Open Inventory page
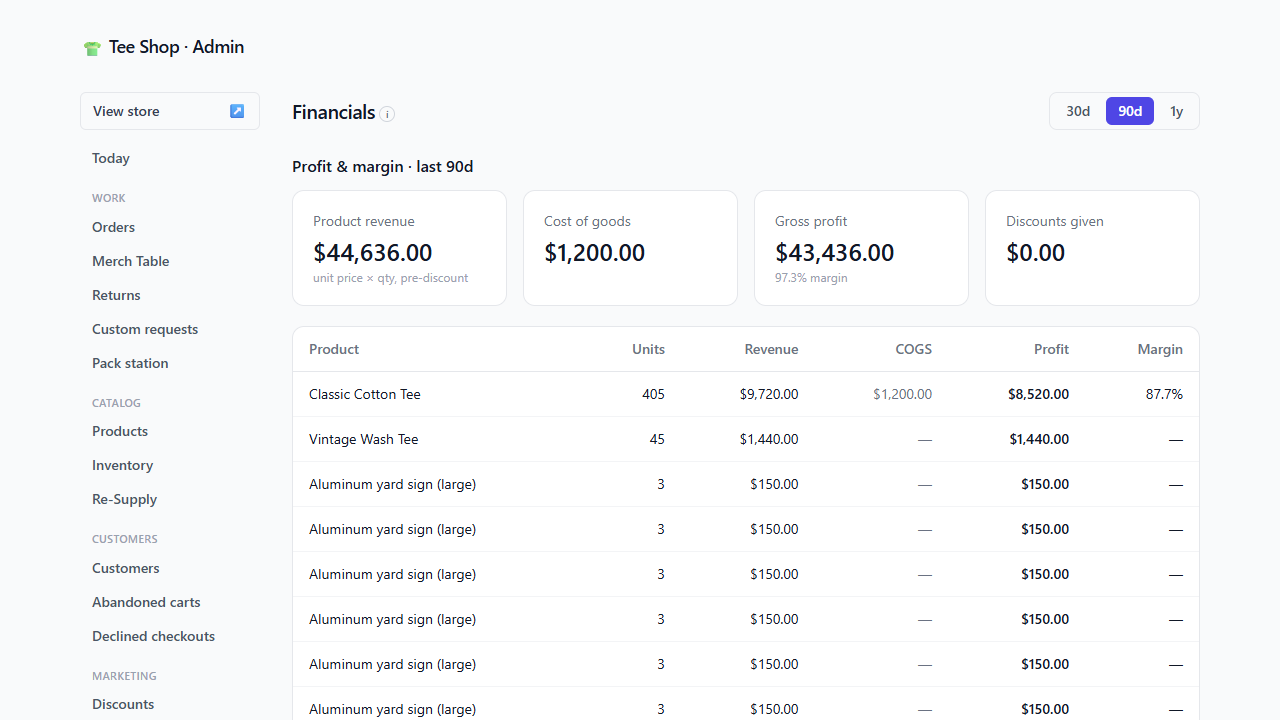The width and height of the screenshot is (1280, 720). (x=122, y=465)
